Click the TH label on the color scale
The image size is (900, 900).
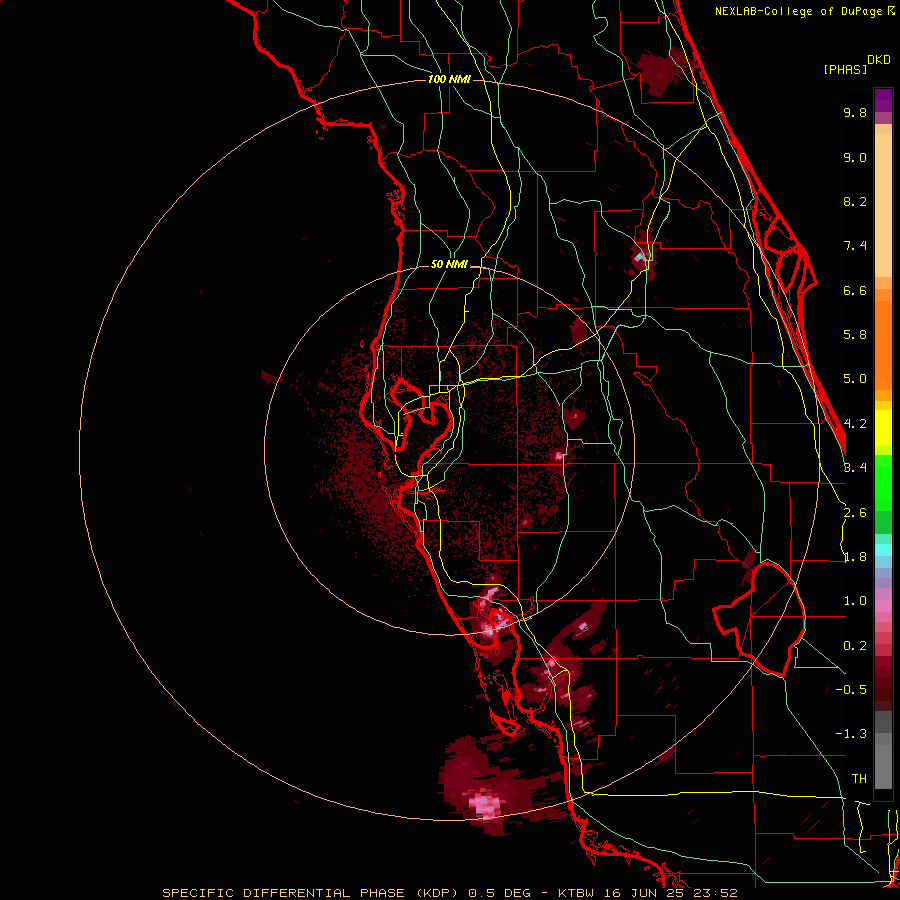pyautogui.click(x=859, y=779)
